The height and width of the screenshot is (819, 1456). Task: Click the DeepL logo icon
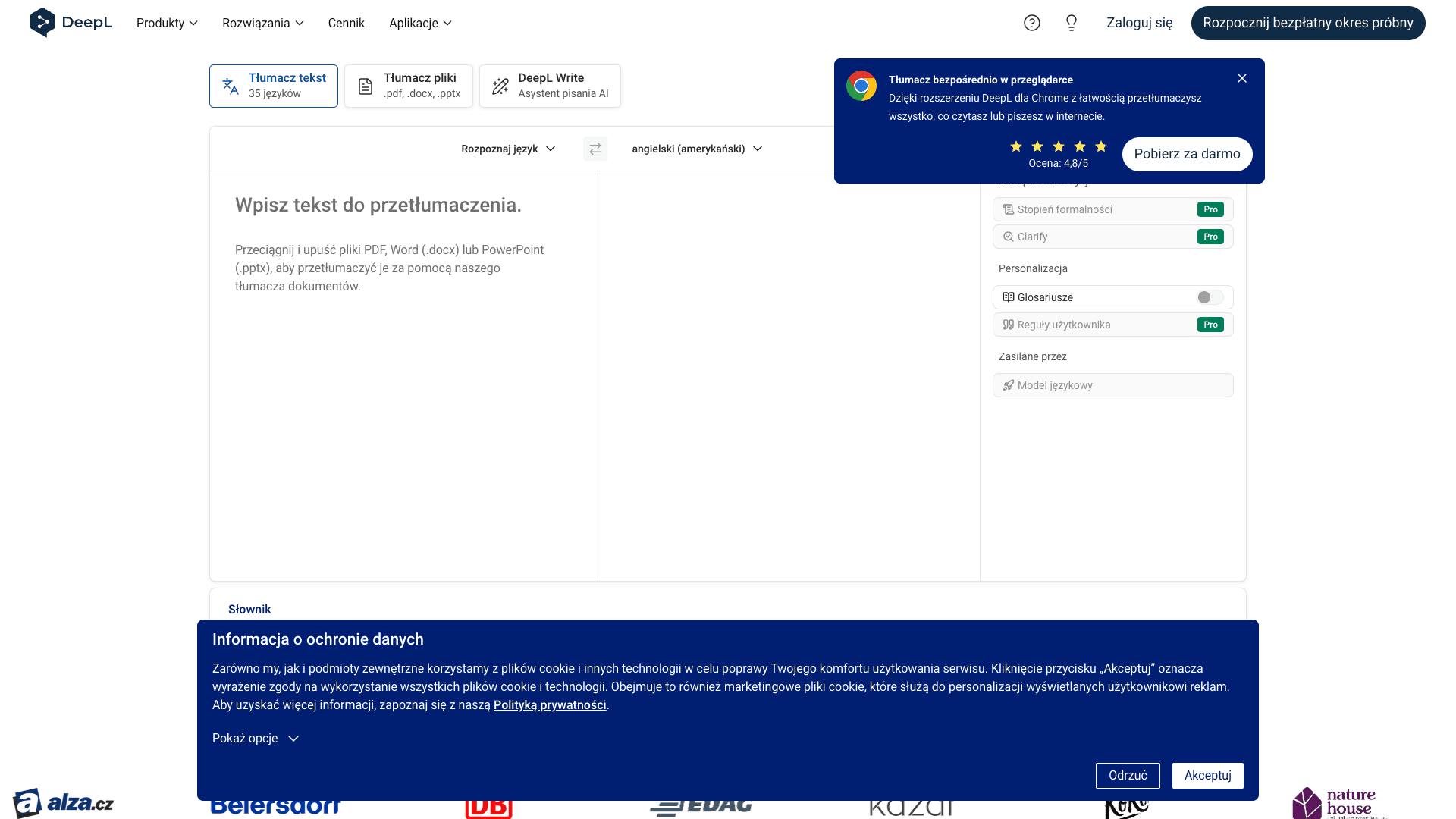point(42,23)
